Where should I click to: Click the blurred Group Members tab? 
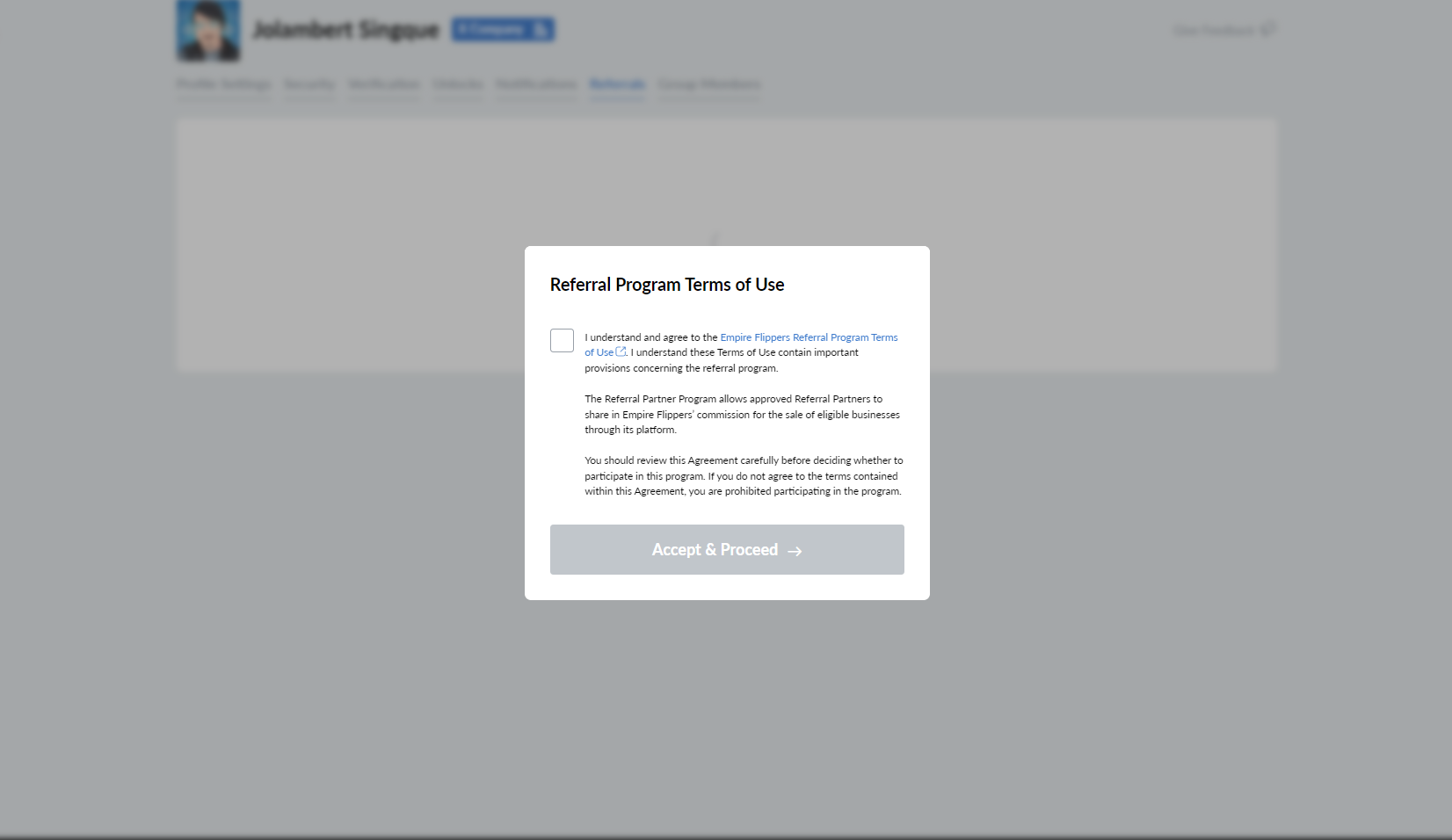709,84
